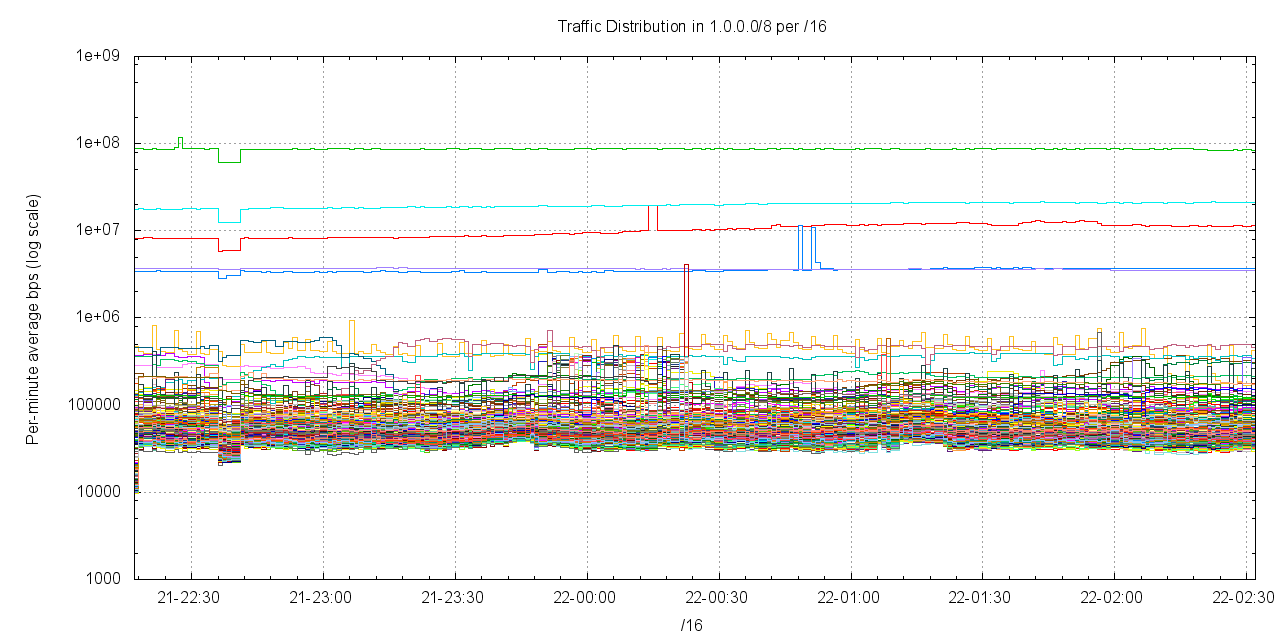The height and width of the screenshot is (640, 1280).
Task: Click the 22-01:00 time tick label
Action: (x=850, y=597)
